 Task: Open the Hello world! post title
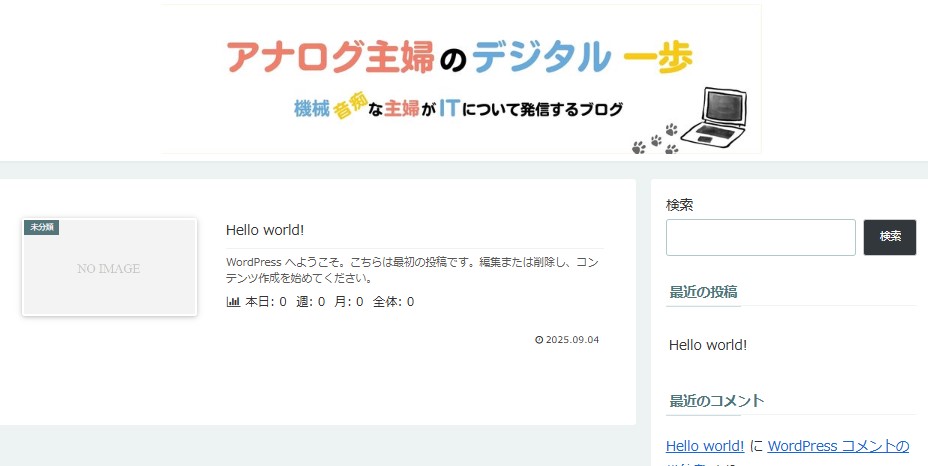[265, 230]
